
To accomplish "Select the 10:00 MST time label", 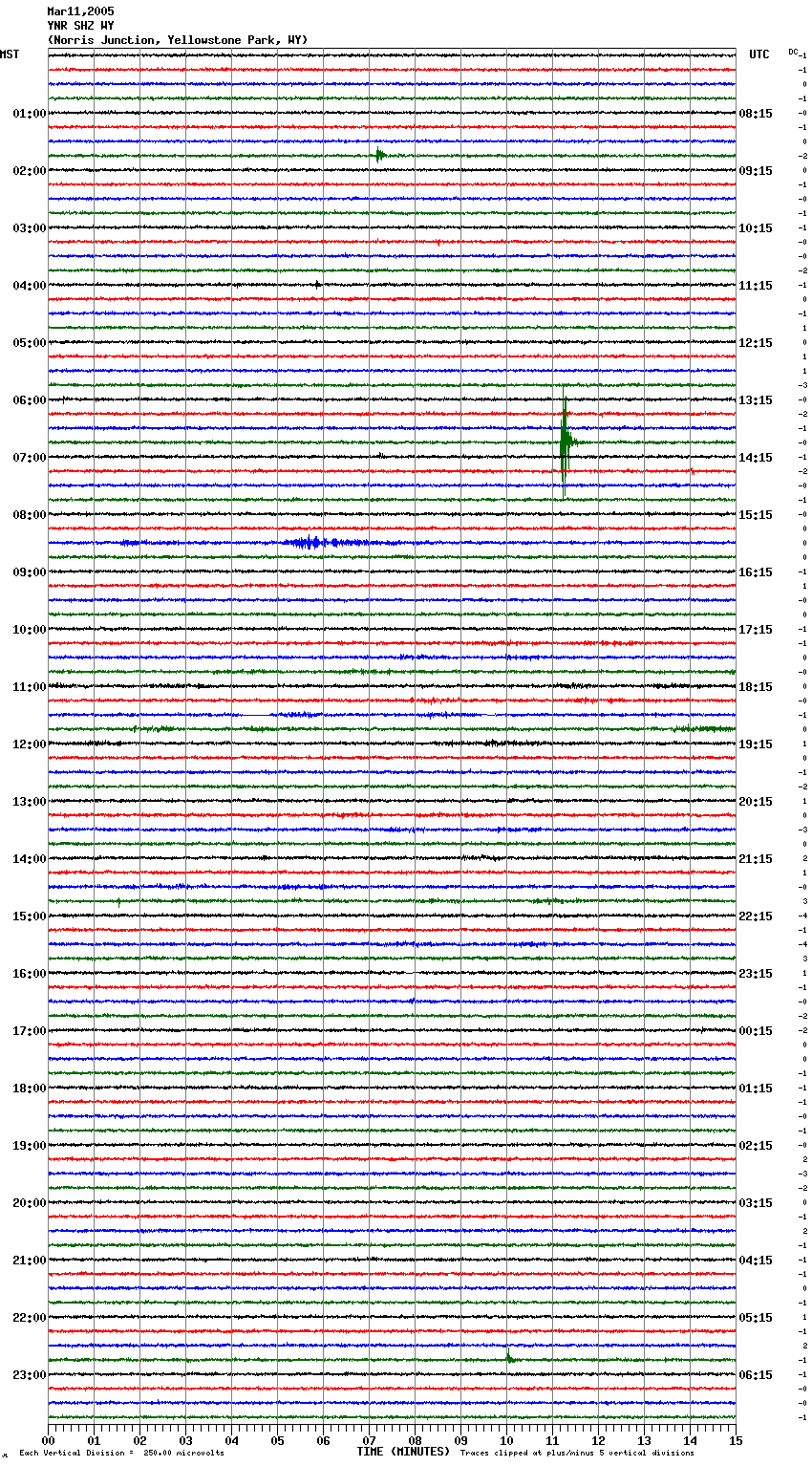I will pyautogui.click(x=29, y=630).
